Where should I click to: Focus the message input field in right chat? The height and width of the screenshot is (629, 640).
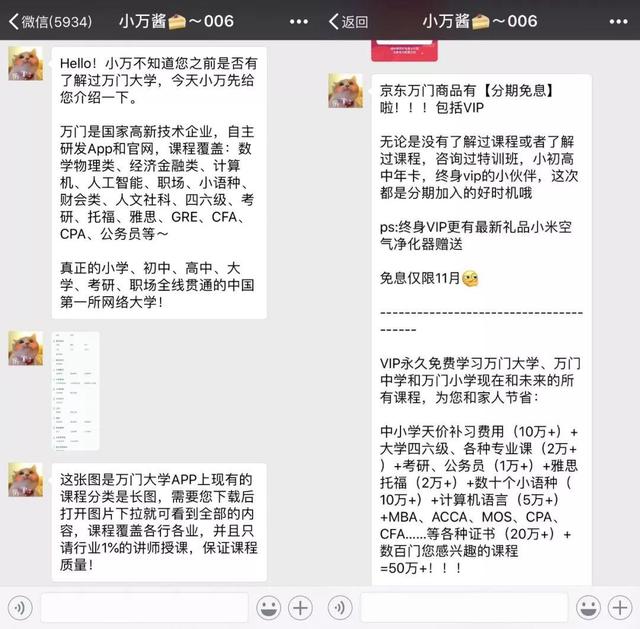[464, 608]
